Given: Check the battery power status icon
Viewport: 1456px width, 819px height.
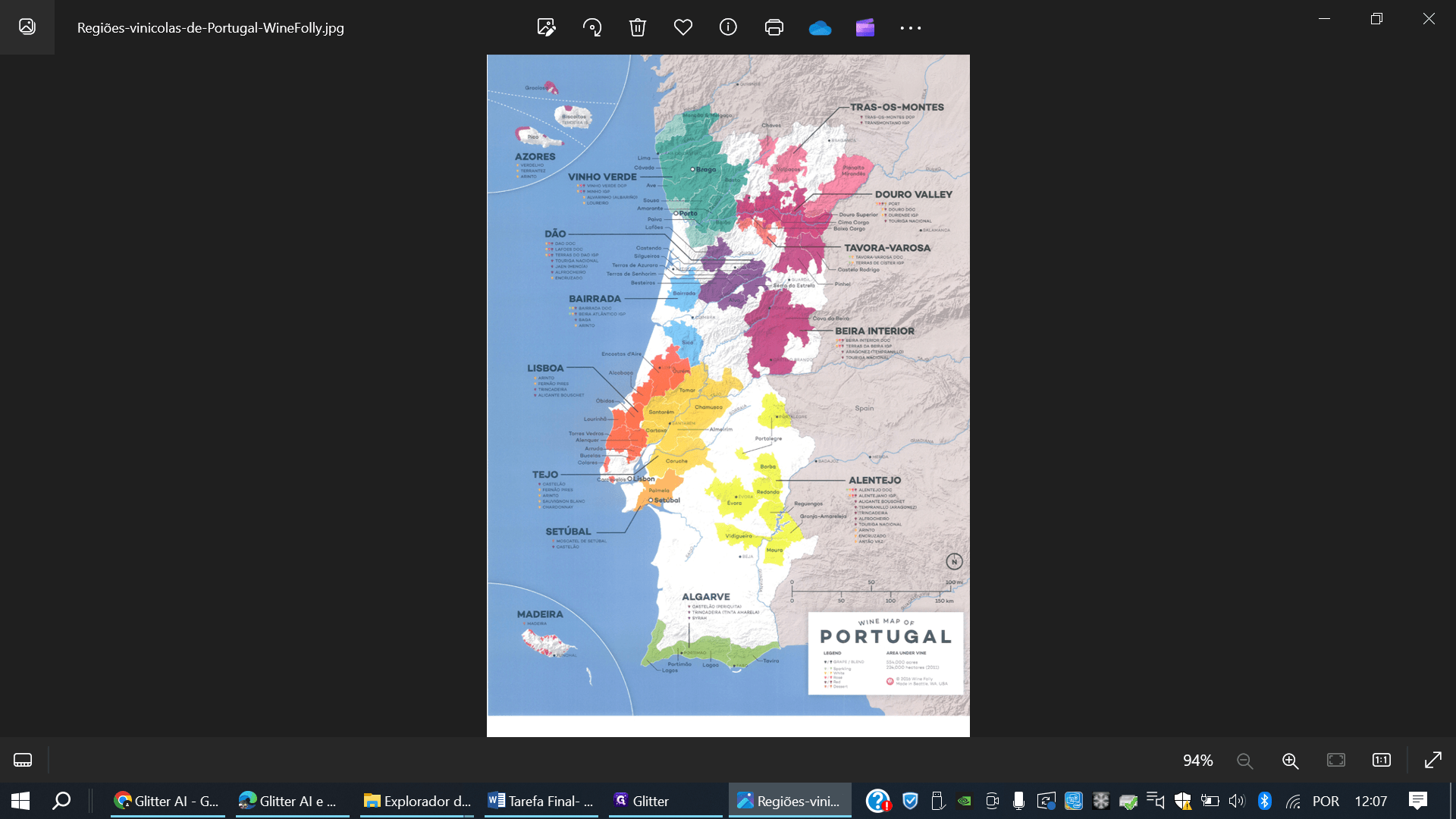Looking at the screenshot, I should click(x=1210, y=801).
